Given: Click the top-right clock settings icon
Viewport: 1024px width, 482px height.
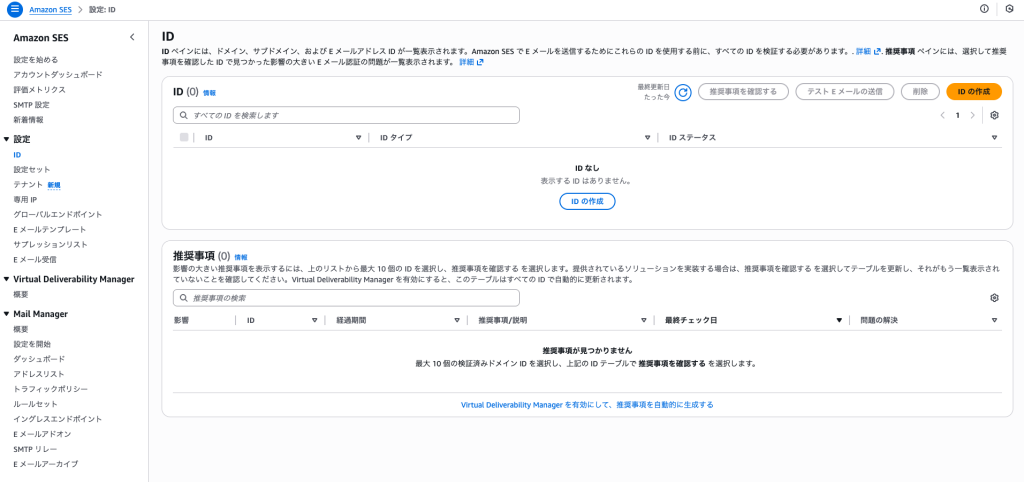Looking at the screenshot, I should tap(1009, 9).
